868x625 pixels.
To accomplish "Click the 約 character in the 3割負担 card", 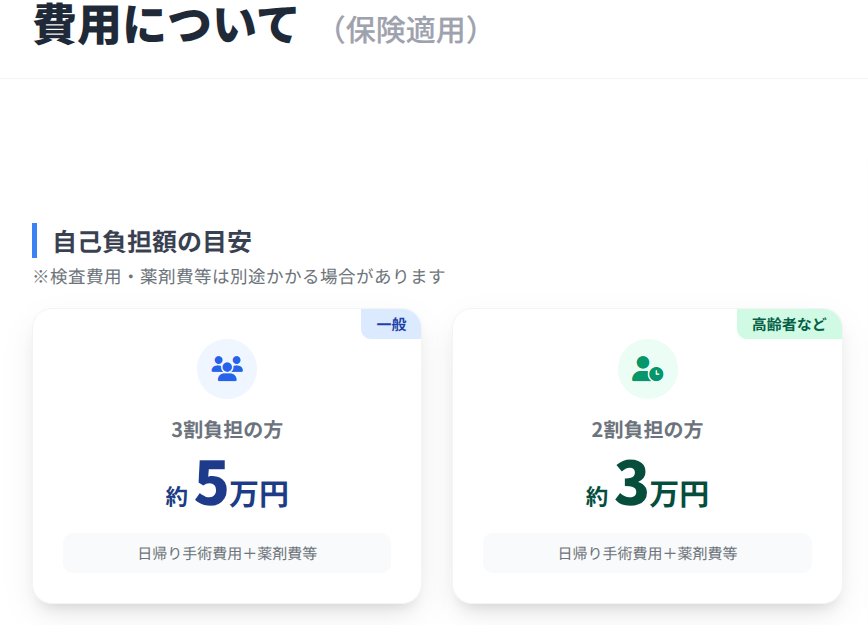I will pos(177,496).
